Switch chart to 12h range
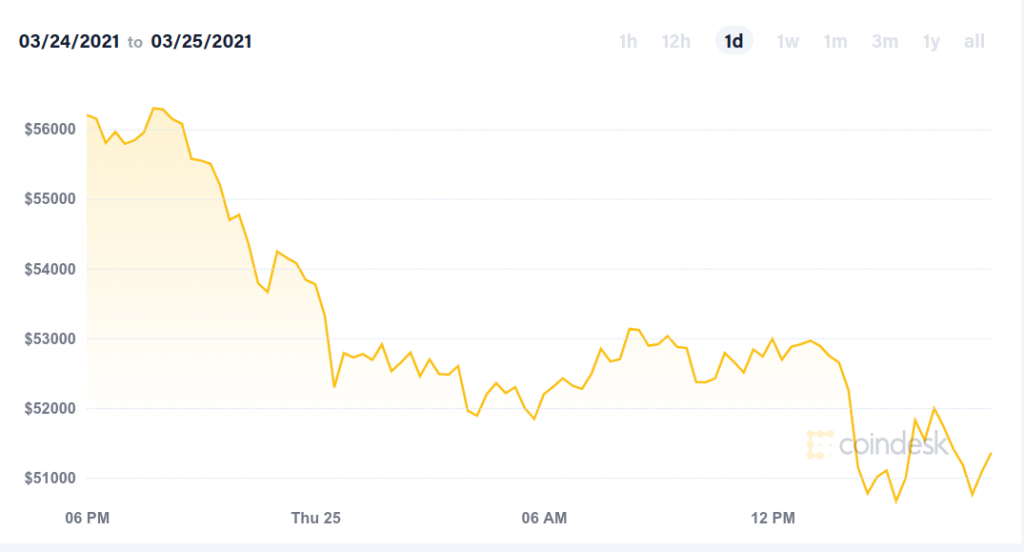Screen dimensions: 1024x552 coord(676,41)
